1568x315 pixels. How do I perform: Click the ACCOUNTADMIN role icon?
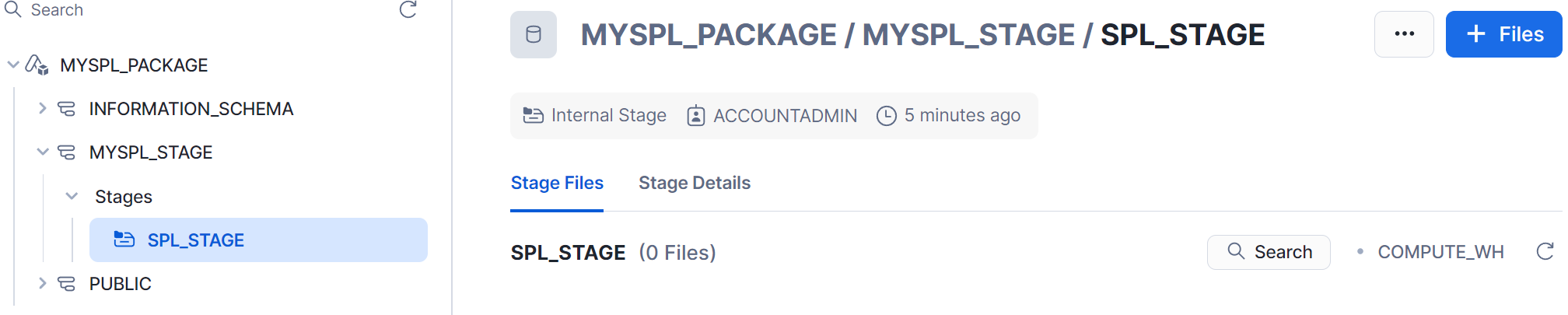pyautogui.click(x=695, y=116)
